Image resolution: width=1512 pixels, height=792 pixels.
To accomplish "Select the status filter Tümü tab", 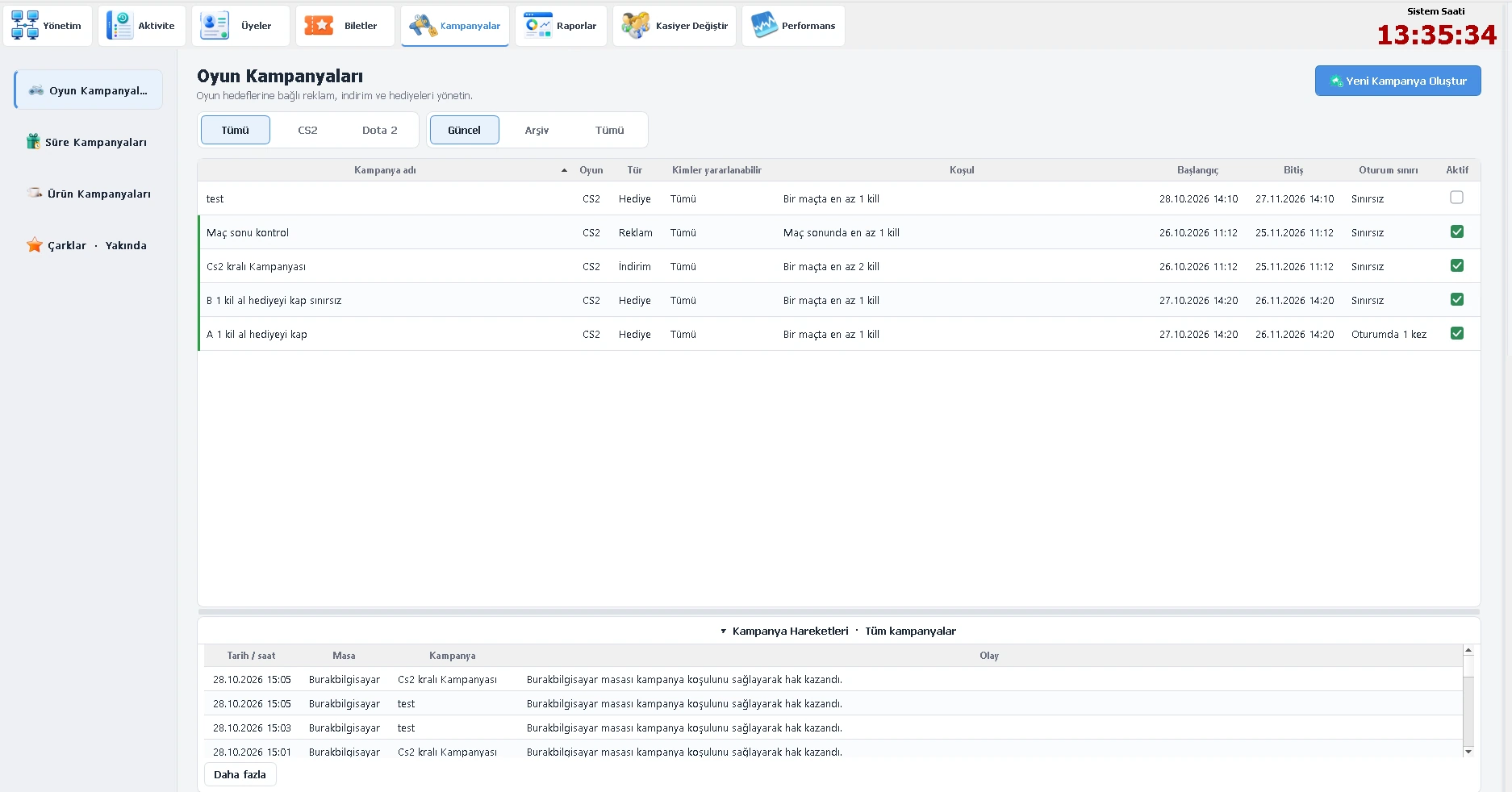I will (609, 130).
